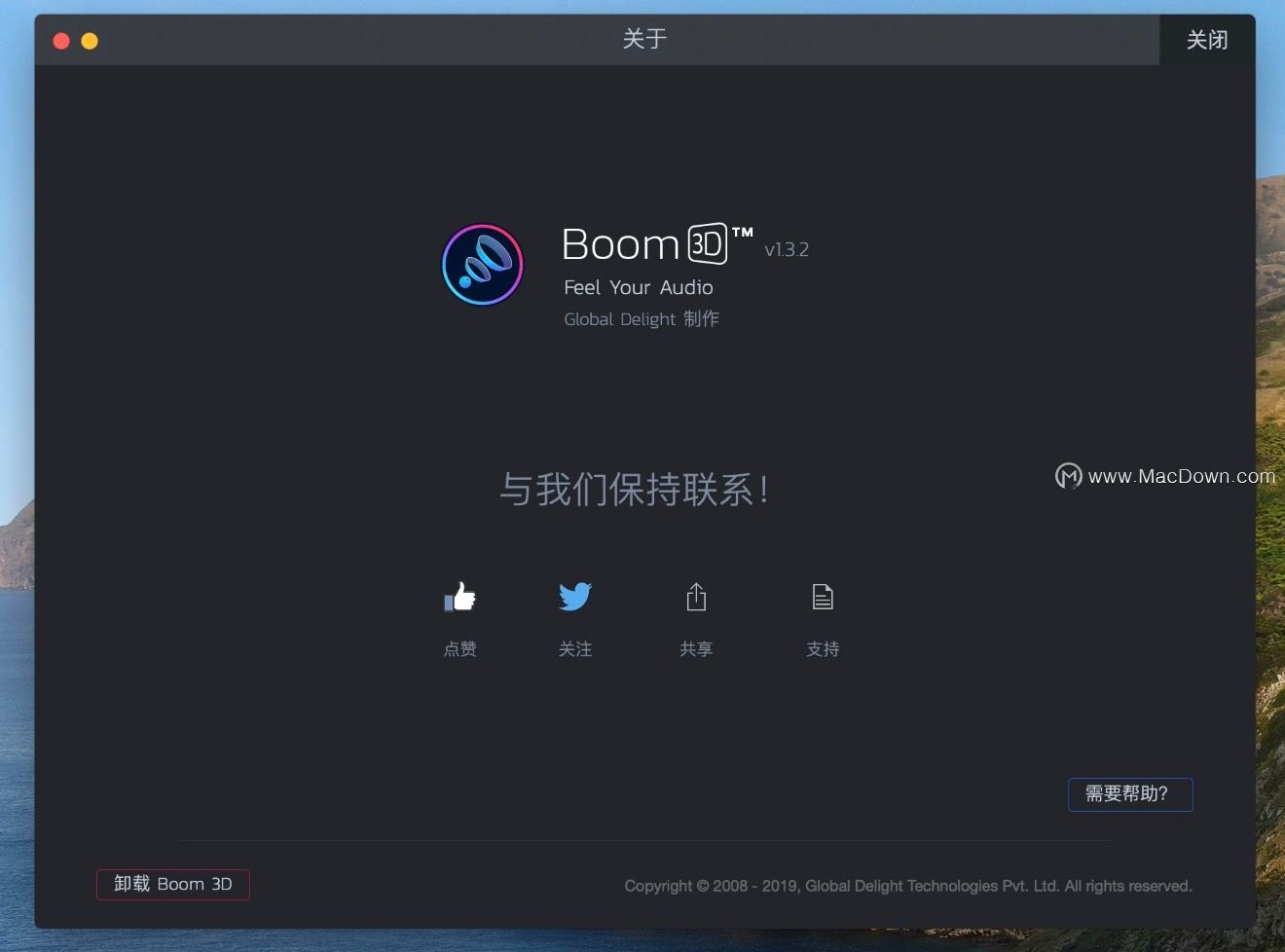1285x952 pixels.
Task: Click the 点赞 label under the like icon
Action: point(459,649)
